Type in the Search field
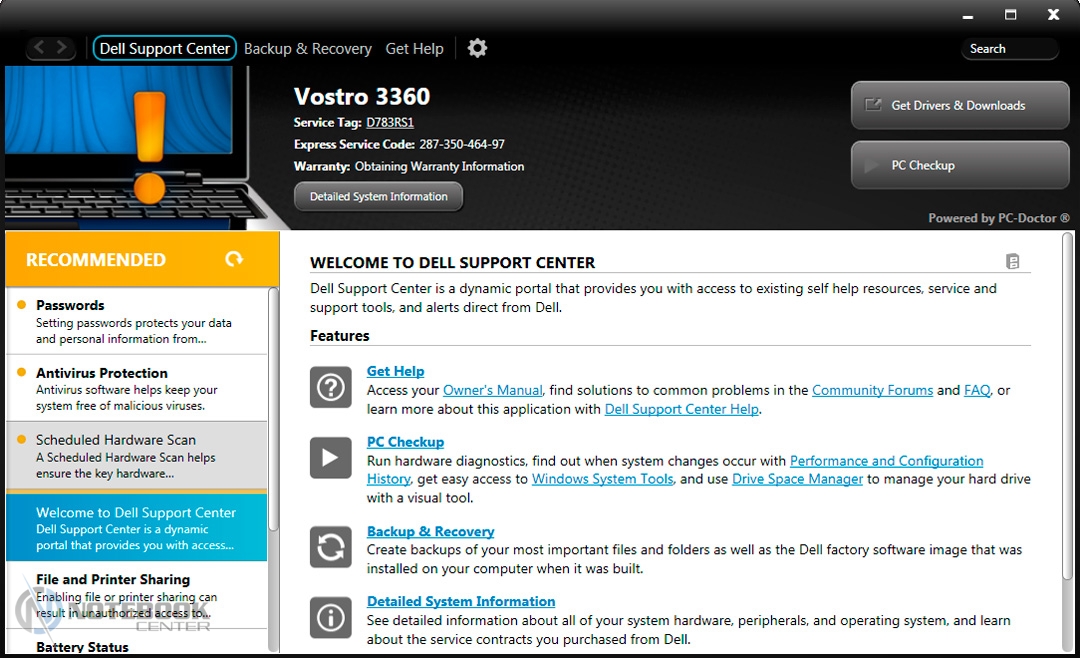The width and height of the screenshot is (1080, 658). pos(1010,49)
